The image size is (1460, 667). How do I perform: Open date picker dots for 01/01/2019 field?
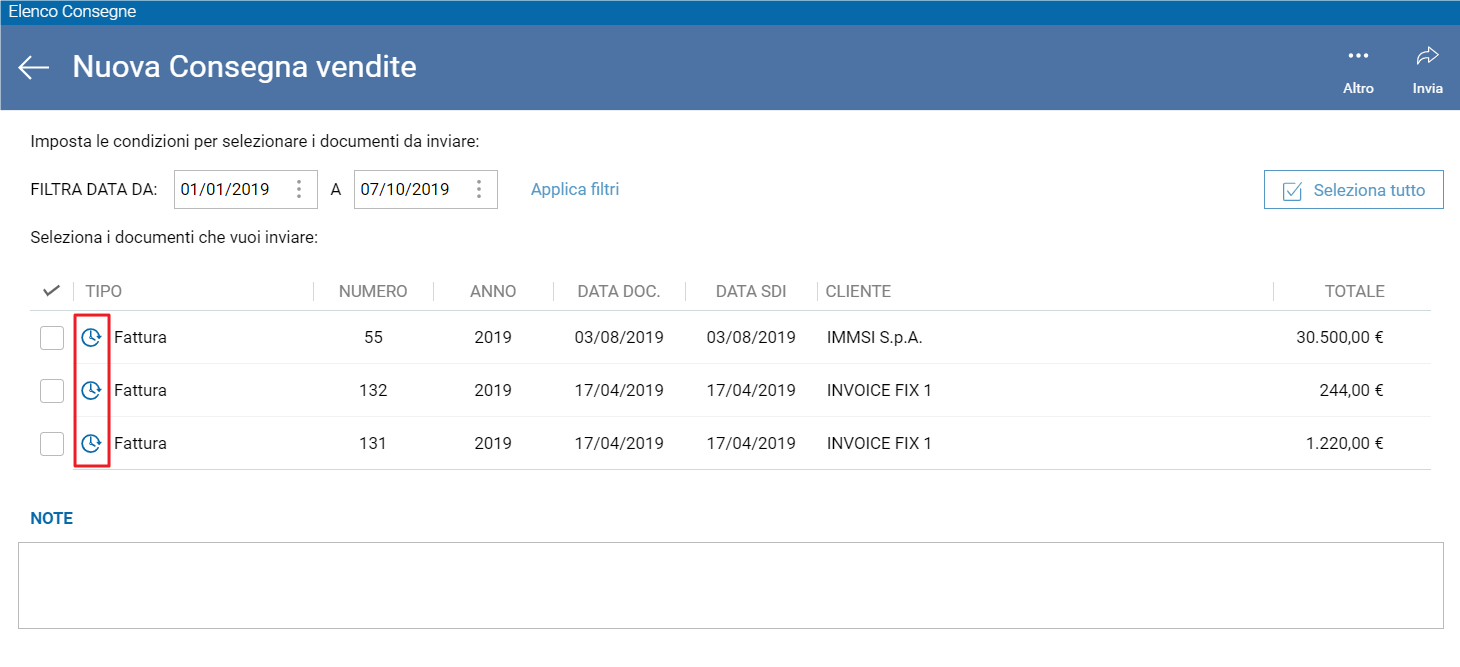[x=298, y=189]
